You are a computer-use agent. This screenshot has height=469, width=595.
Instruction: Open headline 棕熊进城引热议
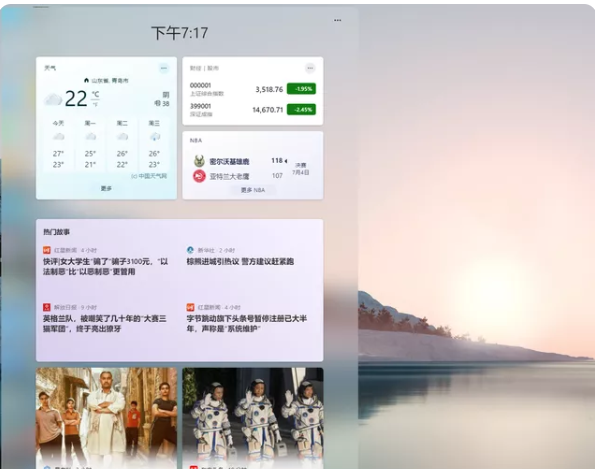pos(240,261)
